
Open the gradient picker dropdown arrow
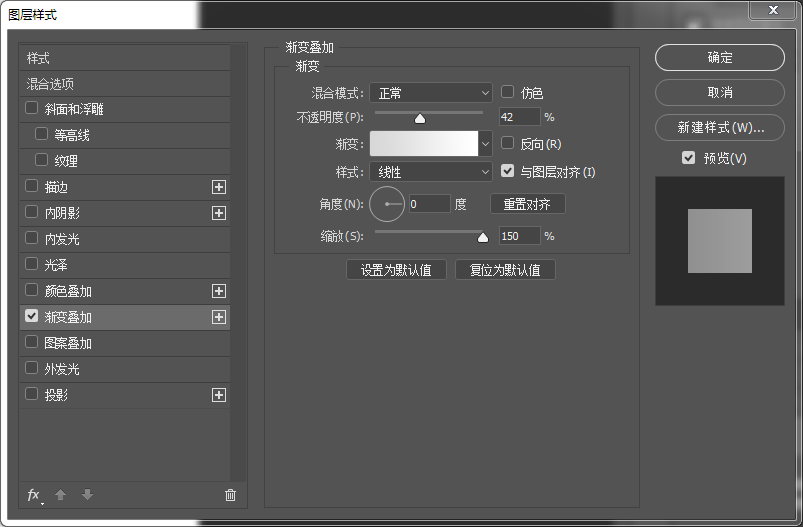pyautogui.click(x=485, y=144)
